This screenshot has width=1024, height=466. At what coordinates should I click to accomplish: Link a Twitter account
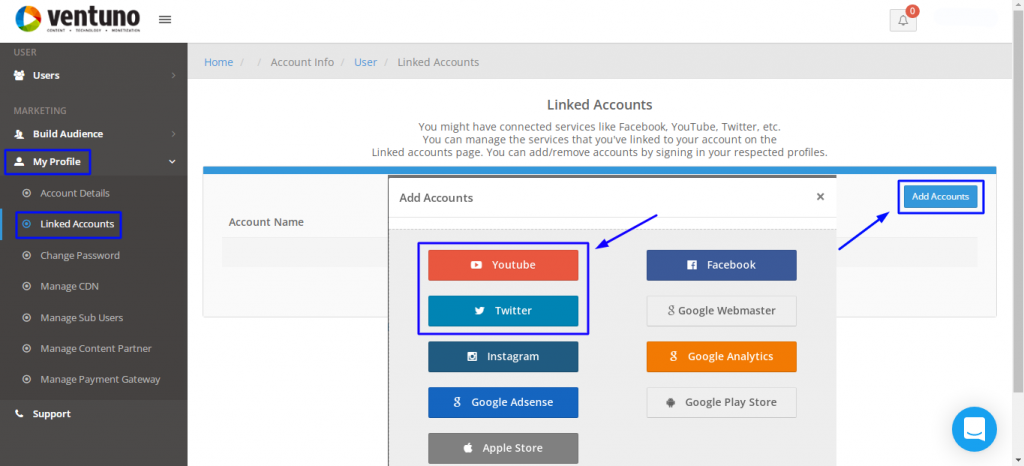coord(503,311)
